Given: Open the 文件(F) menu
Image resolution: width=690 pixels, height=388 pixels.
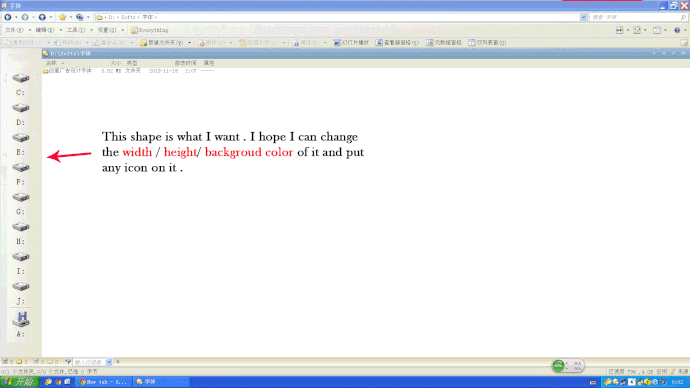Looking at the screenshot, I should click(14, 30).
